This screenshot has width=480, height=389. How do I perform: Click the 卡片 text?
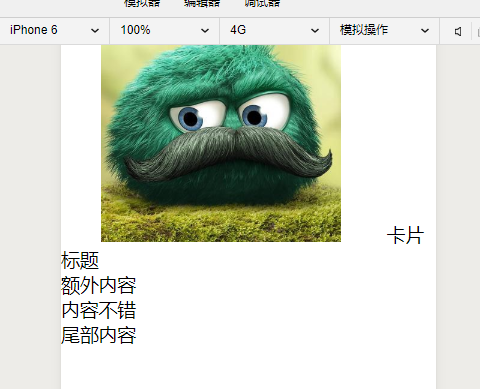[x=405, y=235]
